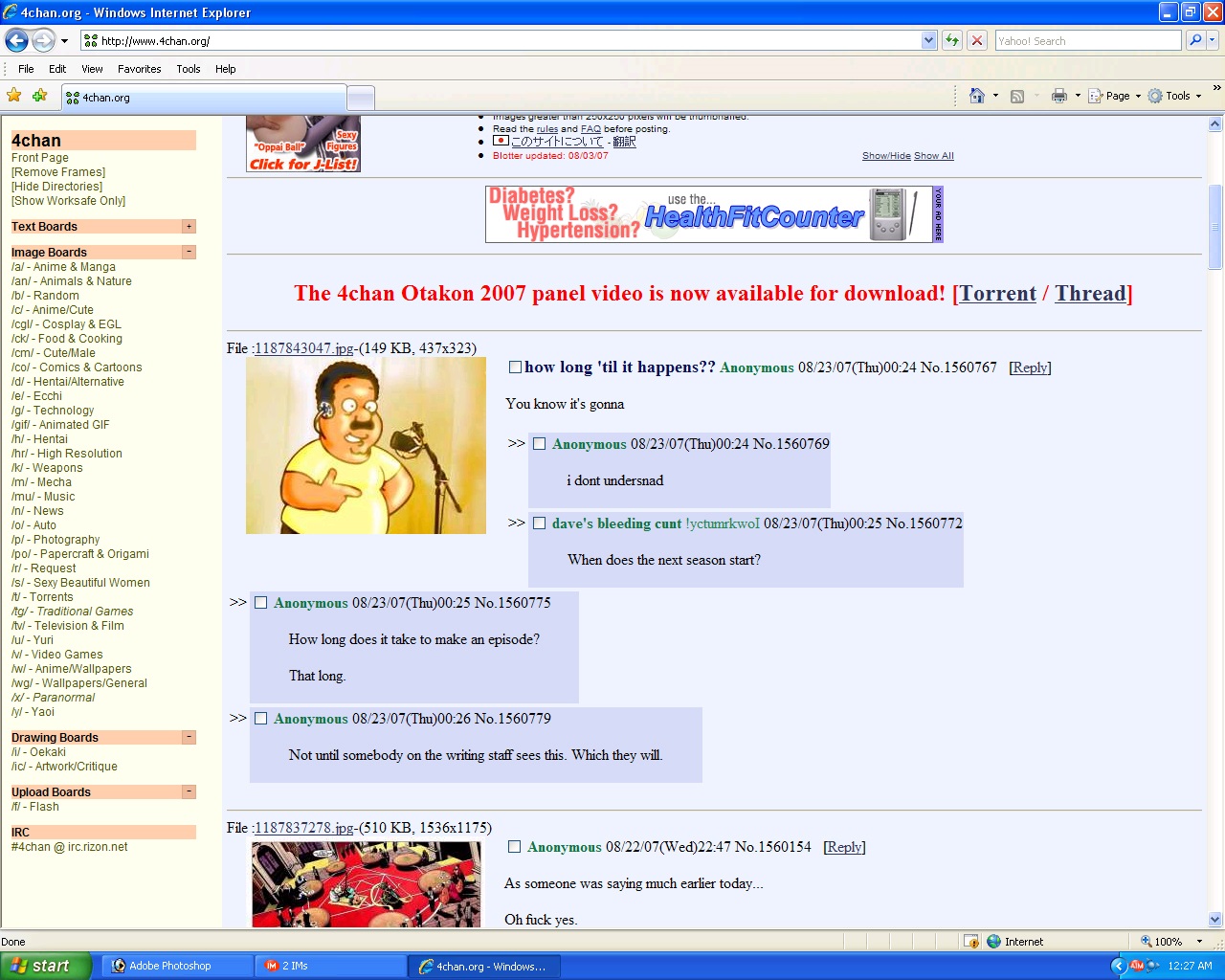Click the Refresh page icon
Viewport: 1225px width, 980px height.
coord(952,40)
